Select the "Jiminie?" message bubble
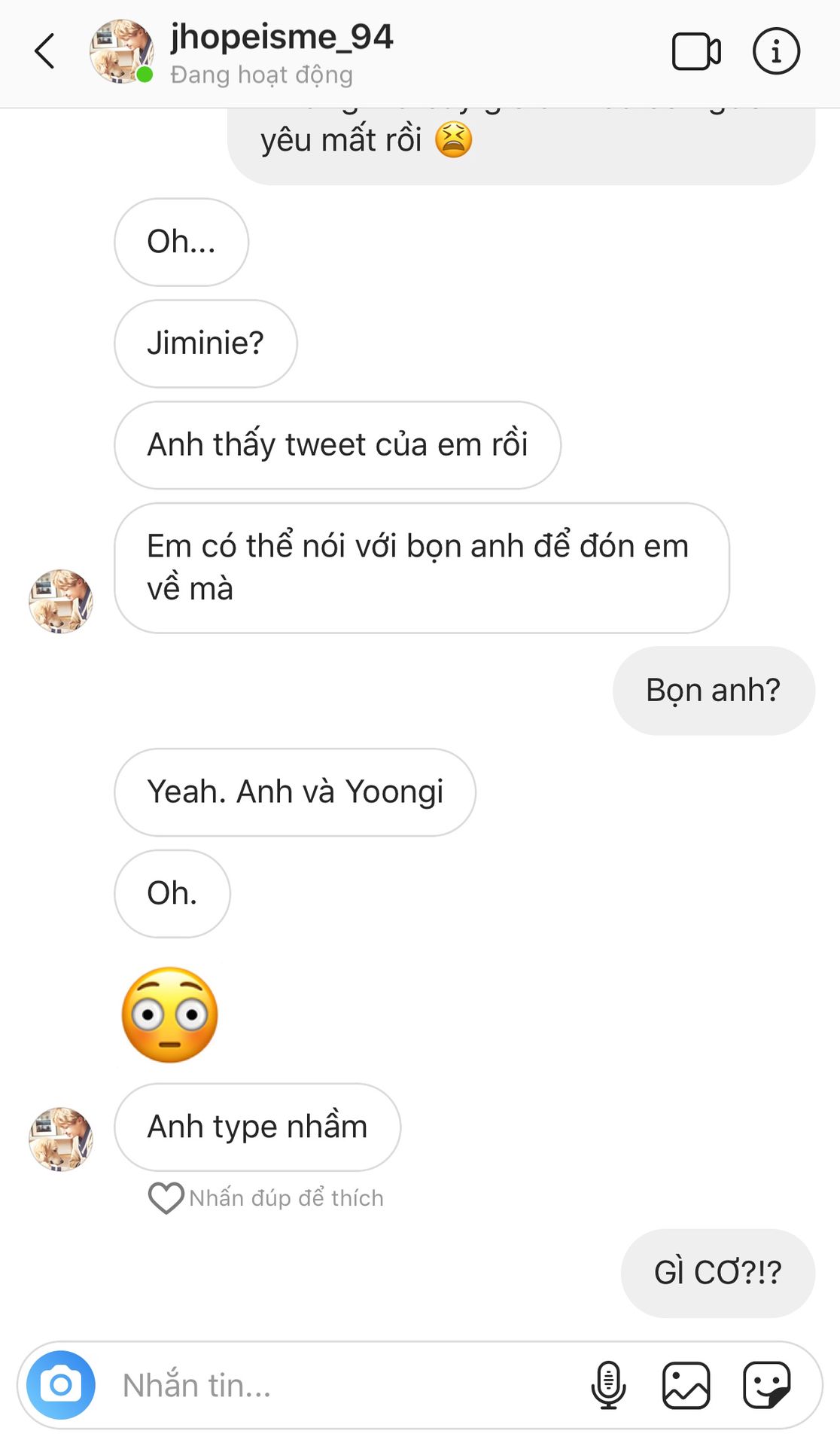 click(x=205, y=343)
